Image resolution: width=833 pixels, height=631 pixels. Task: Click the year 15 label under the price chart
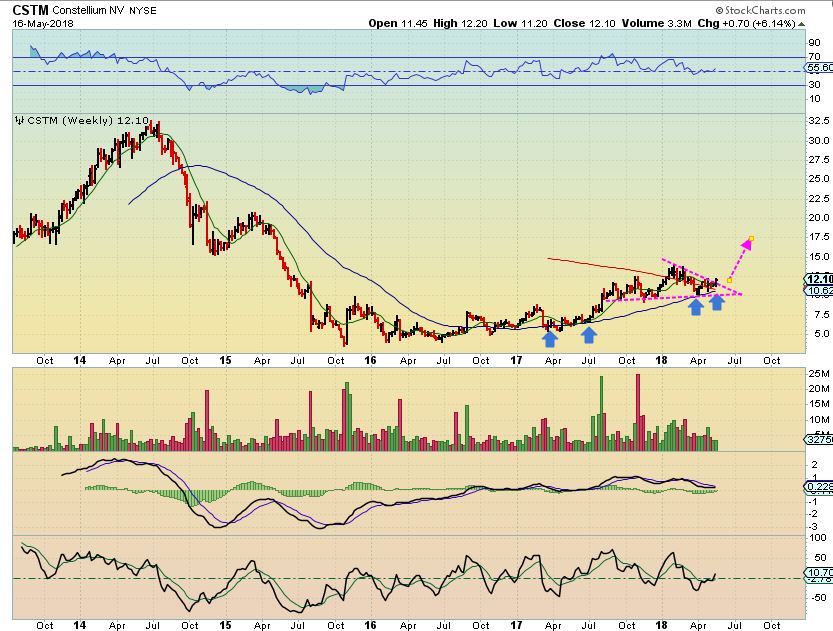[225, 360]
